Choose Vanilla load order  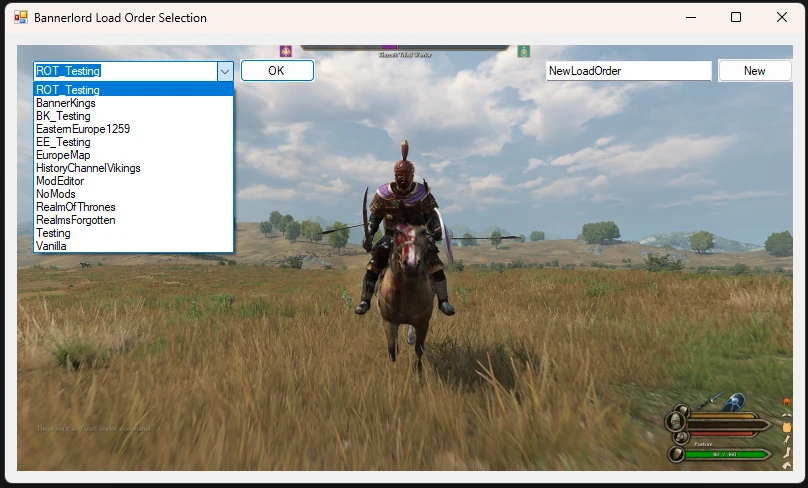click(133, 246)
